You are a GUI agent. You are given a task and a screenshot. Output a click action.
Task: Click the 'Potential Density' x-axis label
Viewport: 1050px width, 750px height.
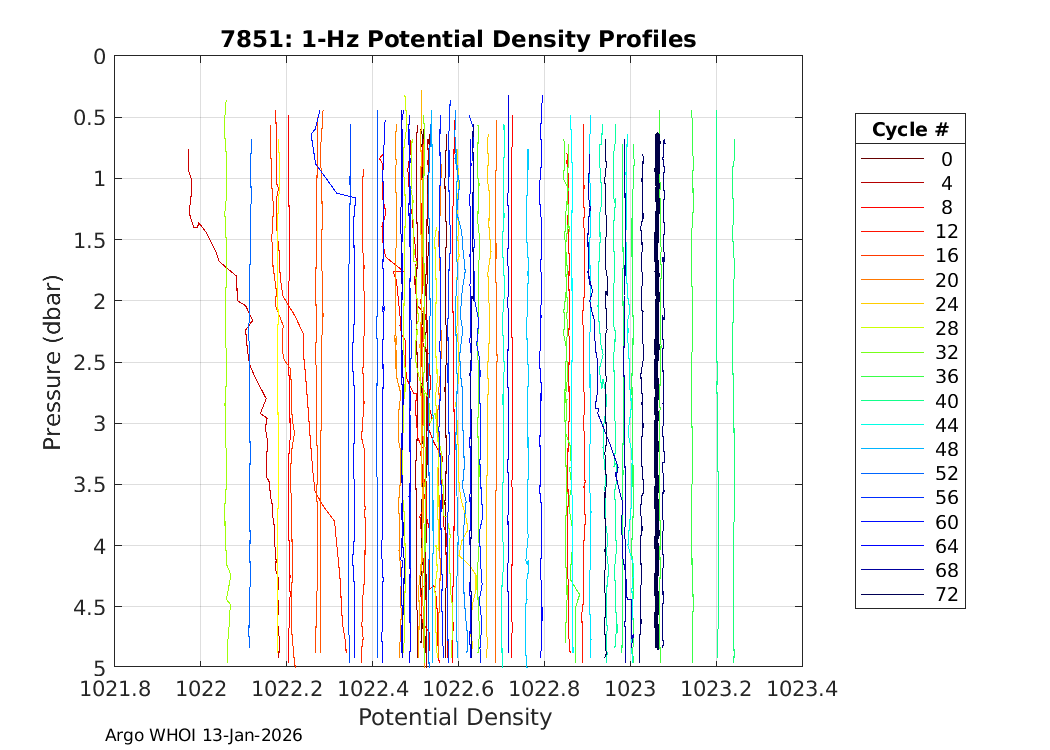click(455, 717)
